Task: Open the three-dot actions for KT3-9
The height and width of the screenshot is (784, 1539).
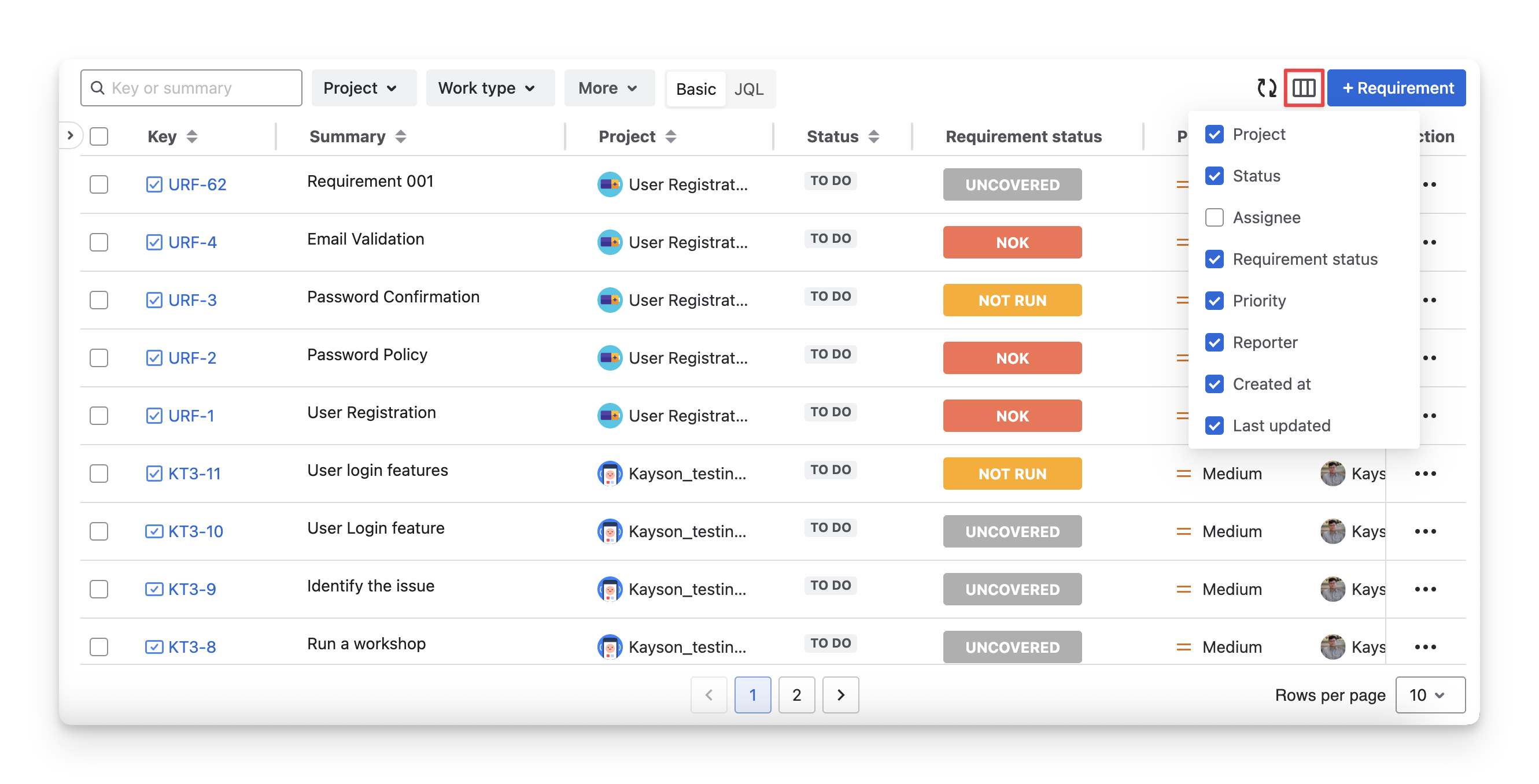Action: coord(1425,589)
